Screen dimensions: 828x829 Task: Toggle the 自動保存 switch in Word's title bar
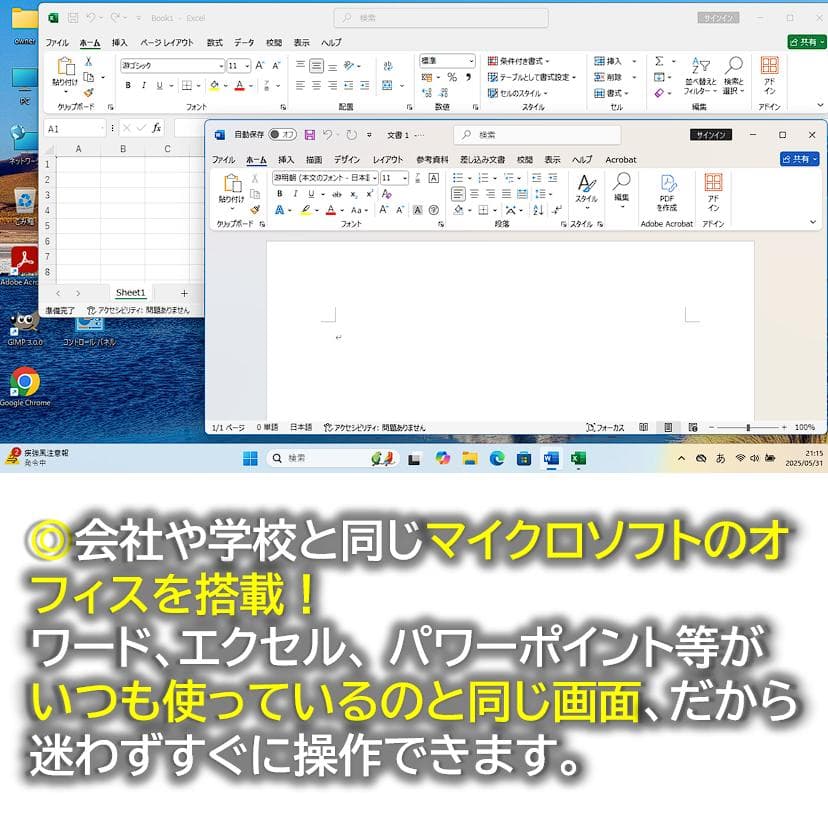285,134
